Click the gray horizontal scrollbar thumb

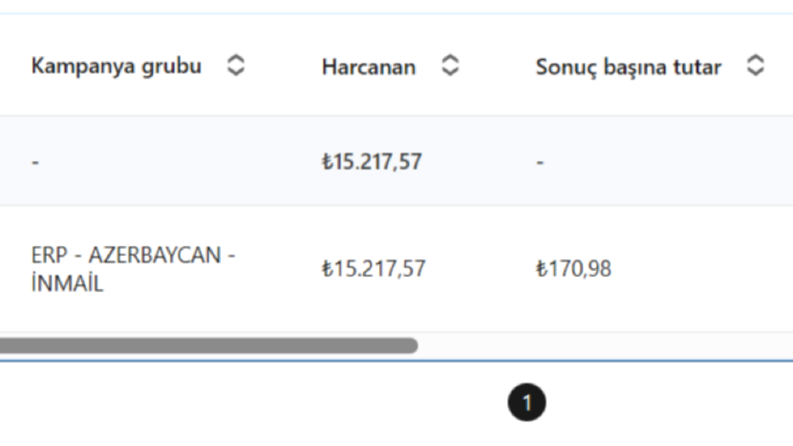[208, 346]
